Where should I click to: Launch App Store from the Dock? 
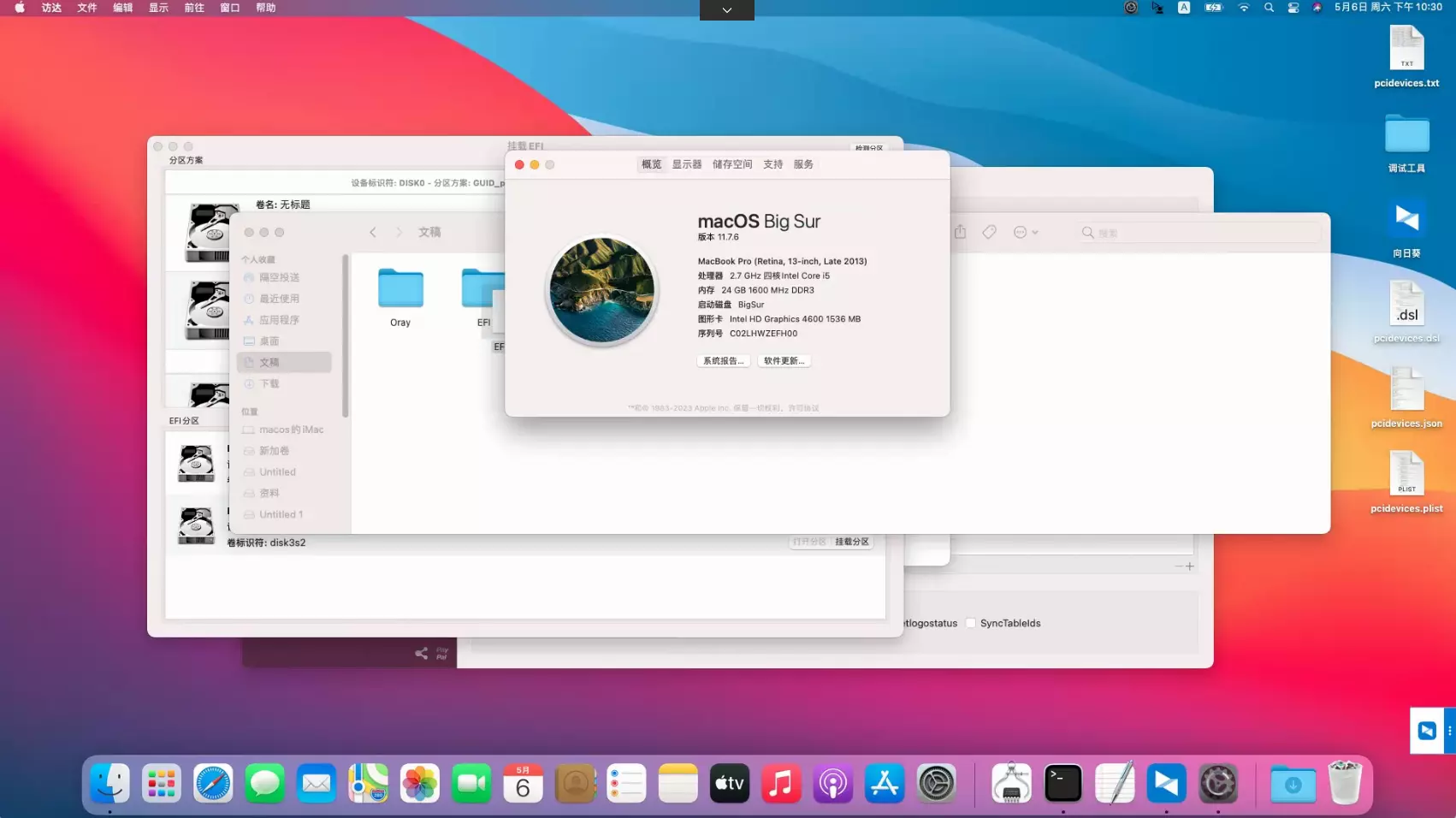884,783
